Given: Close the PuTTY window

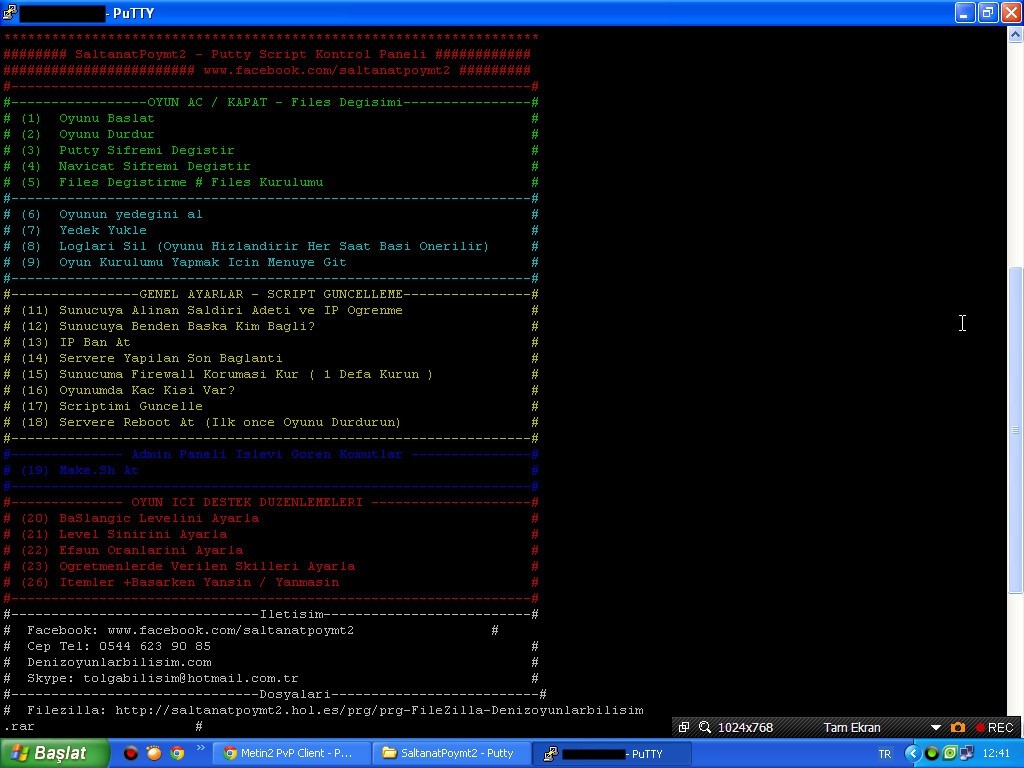Looking at the screenshot, I should 1012,12.
